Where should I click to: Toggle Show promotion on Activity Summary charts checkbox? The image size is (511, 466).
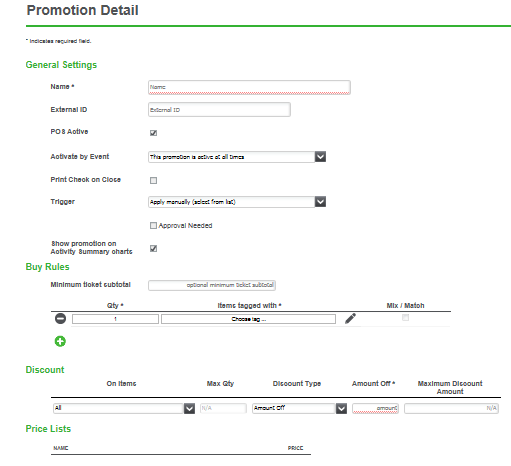[153, 248]
